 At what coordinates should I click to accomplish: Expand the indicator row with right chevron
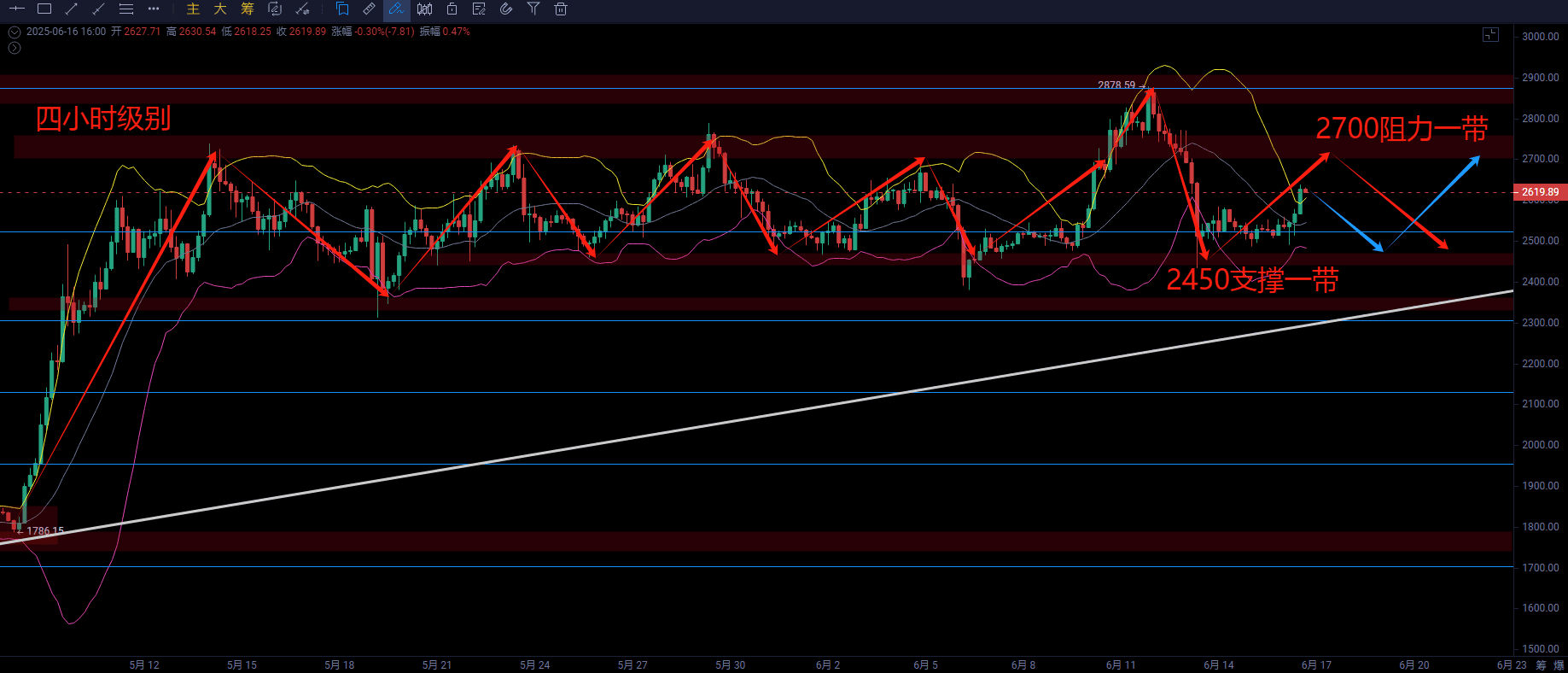coord(15,48)
